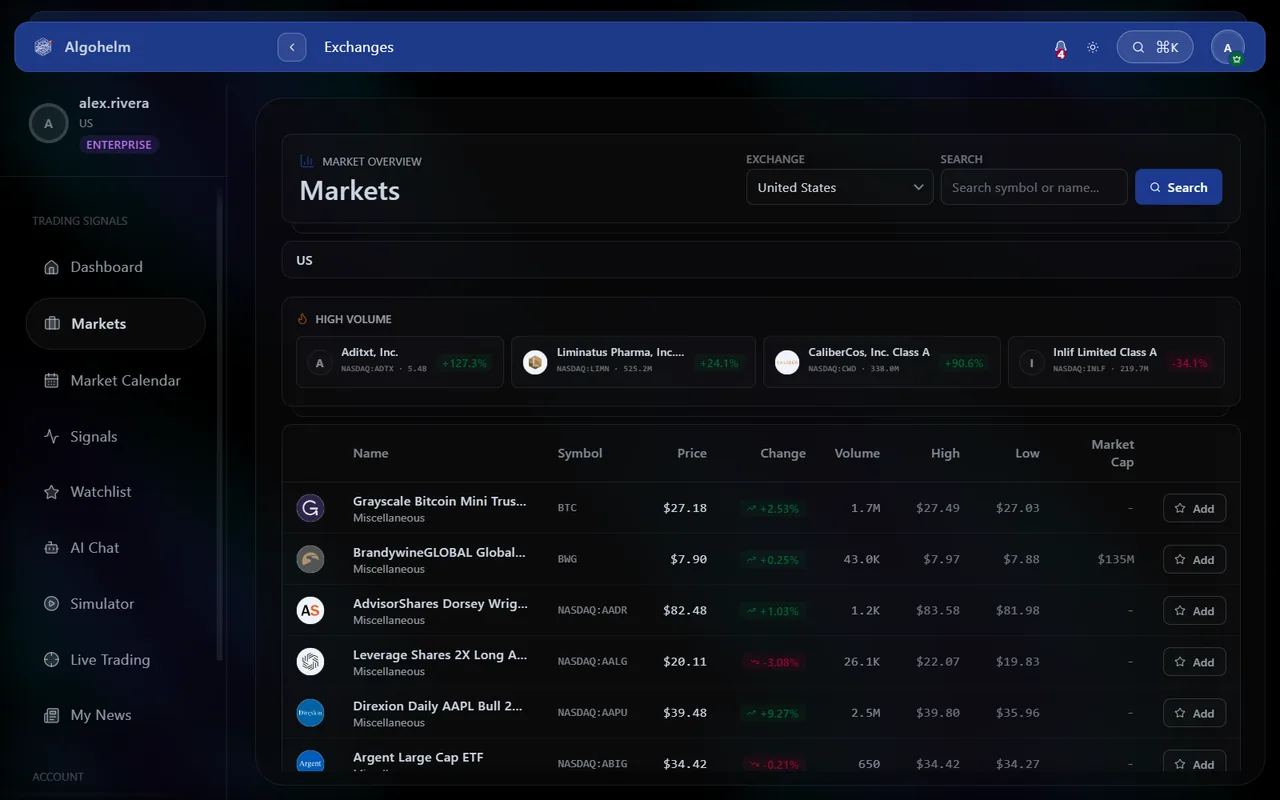Click the NASDAQ:AADR symbol cell
This screenshot has height=800, width=1280.
(592, 610)
